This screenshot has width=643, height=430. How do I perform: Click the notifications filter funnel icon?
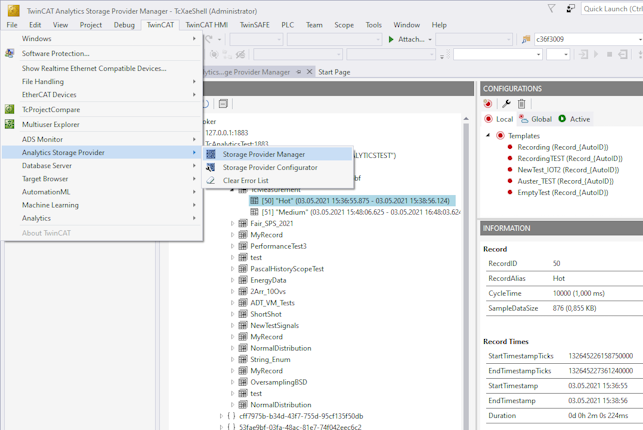click(552, 9)
